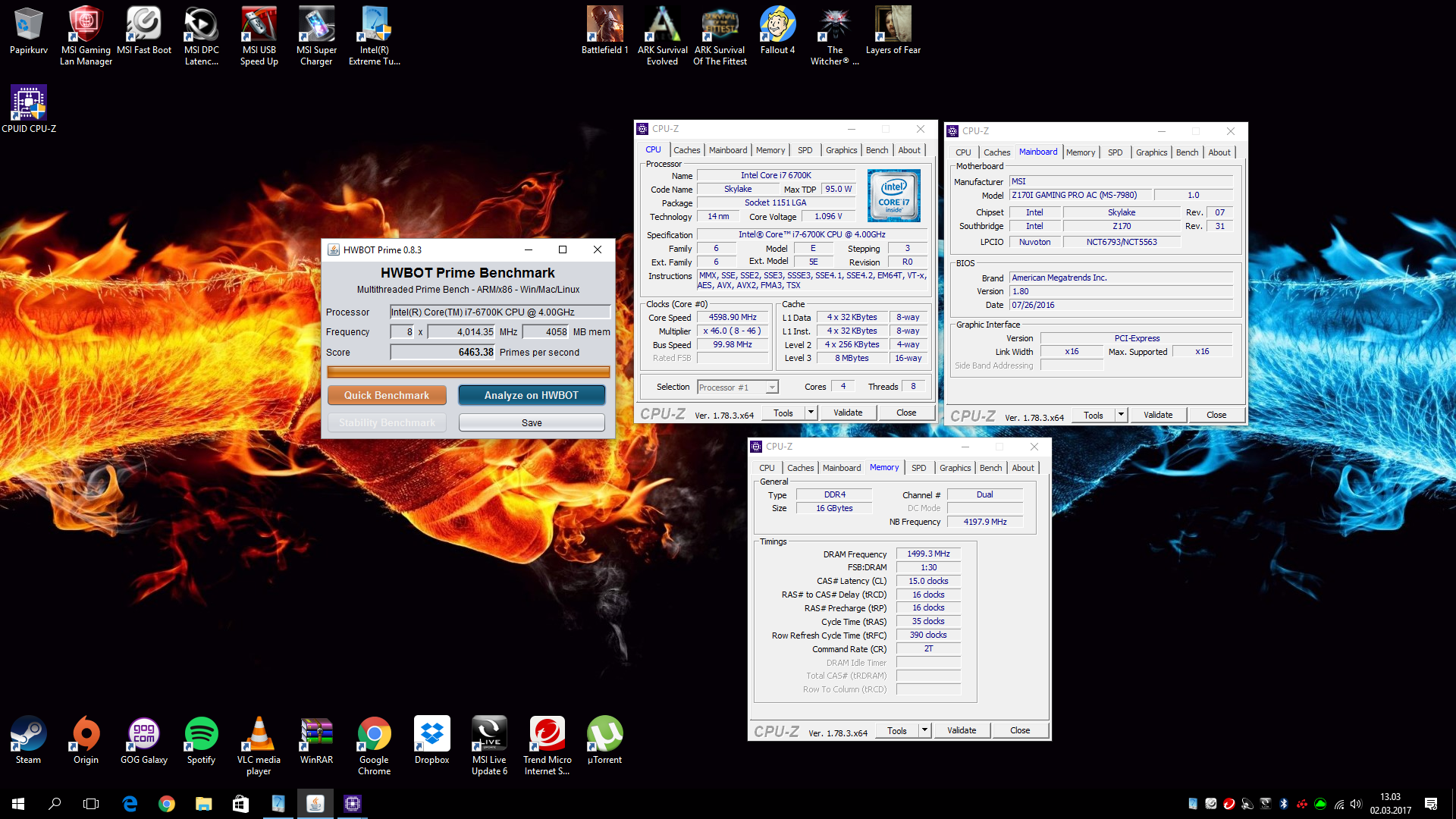This screenshot has width=1456, height=819.
Task: Launch VLC media player shortcut
Action: point(259,745)
